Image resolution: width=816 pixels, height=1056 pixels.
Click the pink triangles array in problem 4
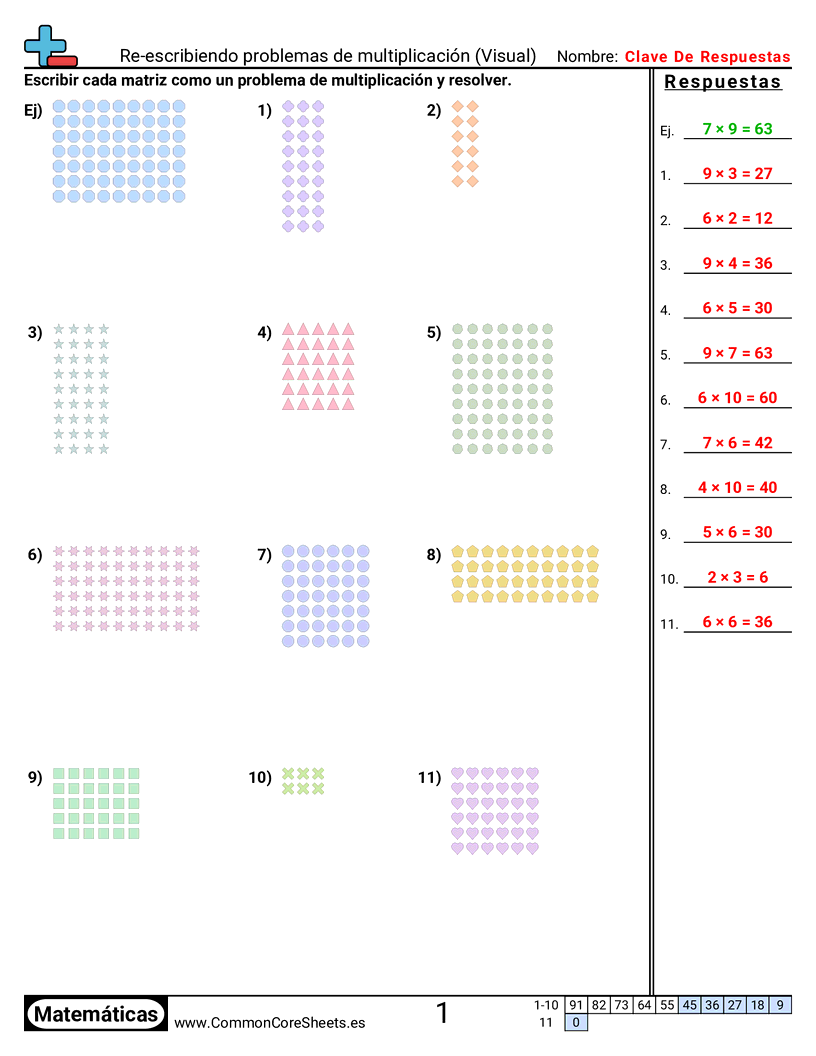(318, 367)
